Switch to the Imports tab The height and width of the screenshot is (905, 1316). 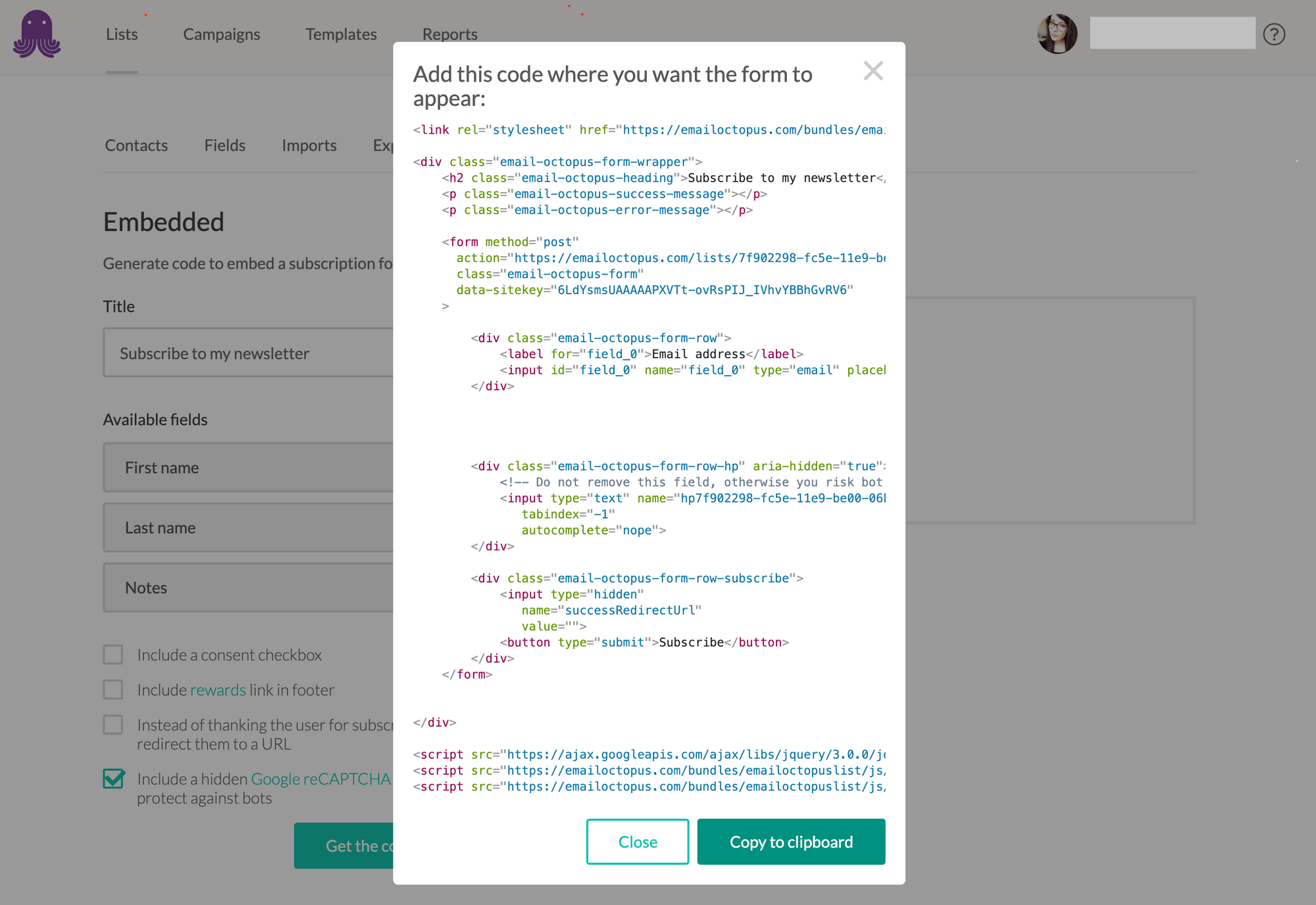tap(309, 145)
